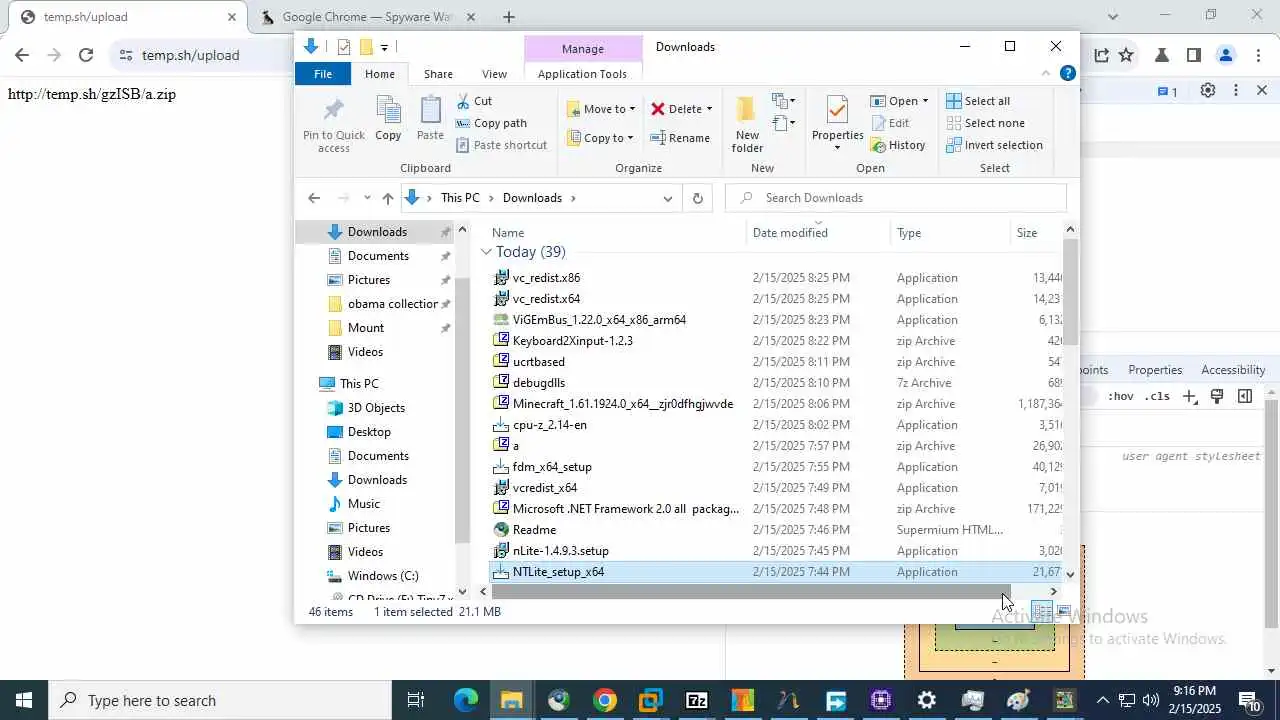Create a New folder from ribbon
This screenshot has width=1280, height=720.
click(x=747, y=124)
